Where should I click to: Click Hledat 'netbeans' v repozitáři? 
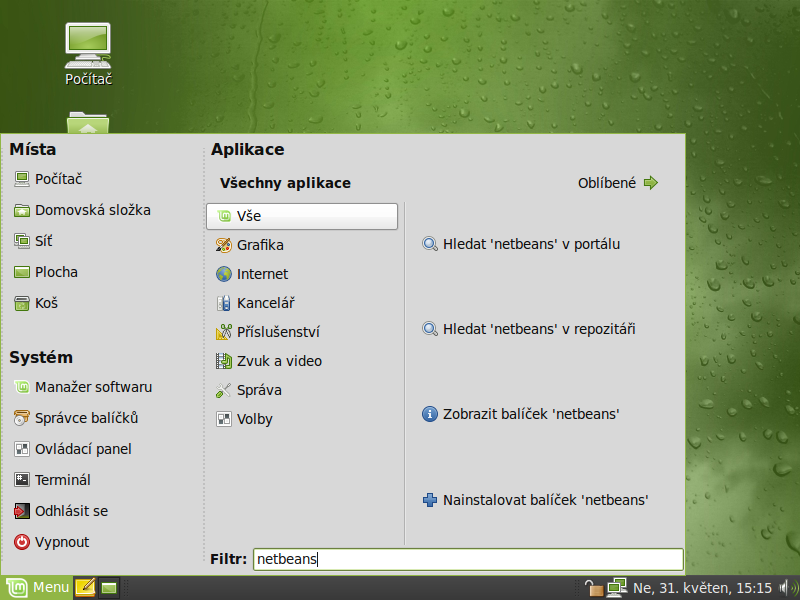529,329
